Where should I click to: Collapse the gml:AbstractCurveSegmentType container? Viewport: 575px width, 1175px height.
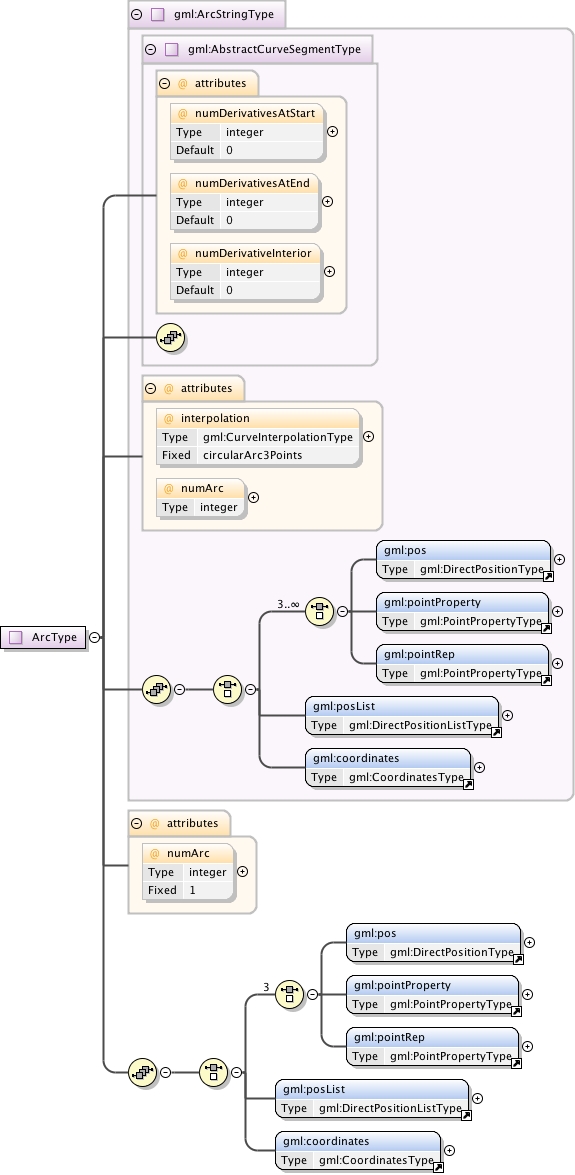[x=151, y=49]
